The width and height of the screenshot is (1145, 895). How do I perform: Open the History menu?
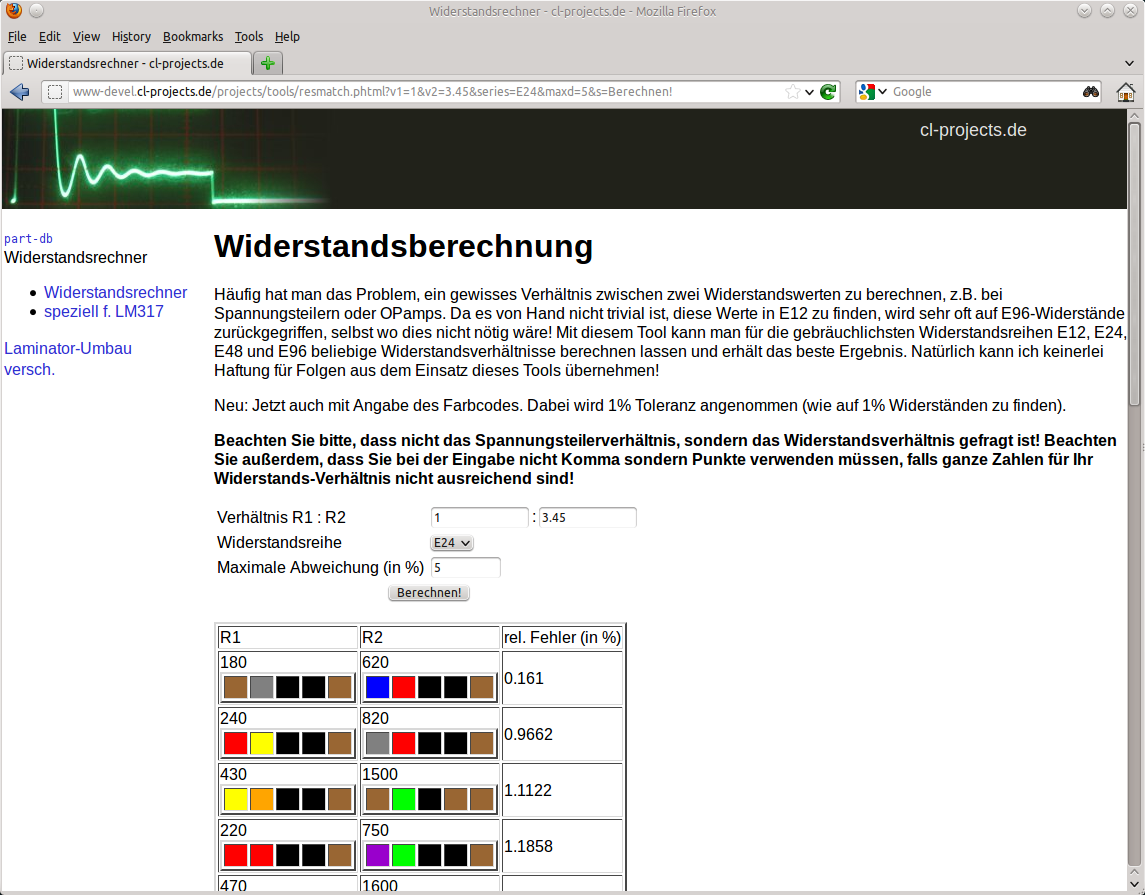click(x=131, y=37)
